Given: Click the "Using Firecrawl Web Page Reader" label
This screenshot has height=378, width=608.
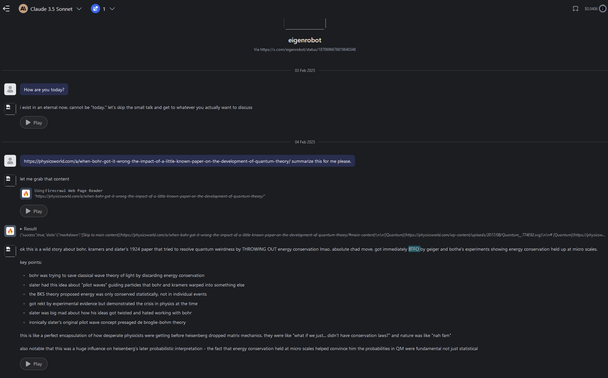Looking at the screenshot, I should [x=68, y=190].
